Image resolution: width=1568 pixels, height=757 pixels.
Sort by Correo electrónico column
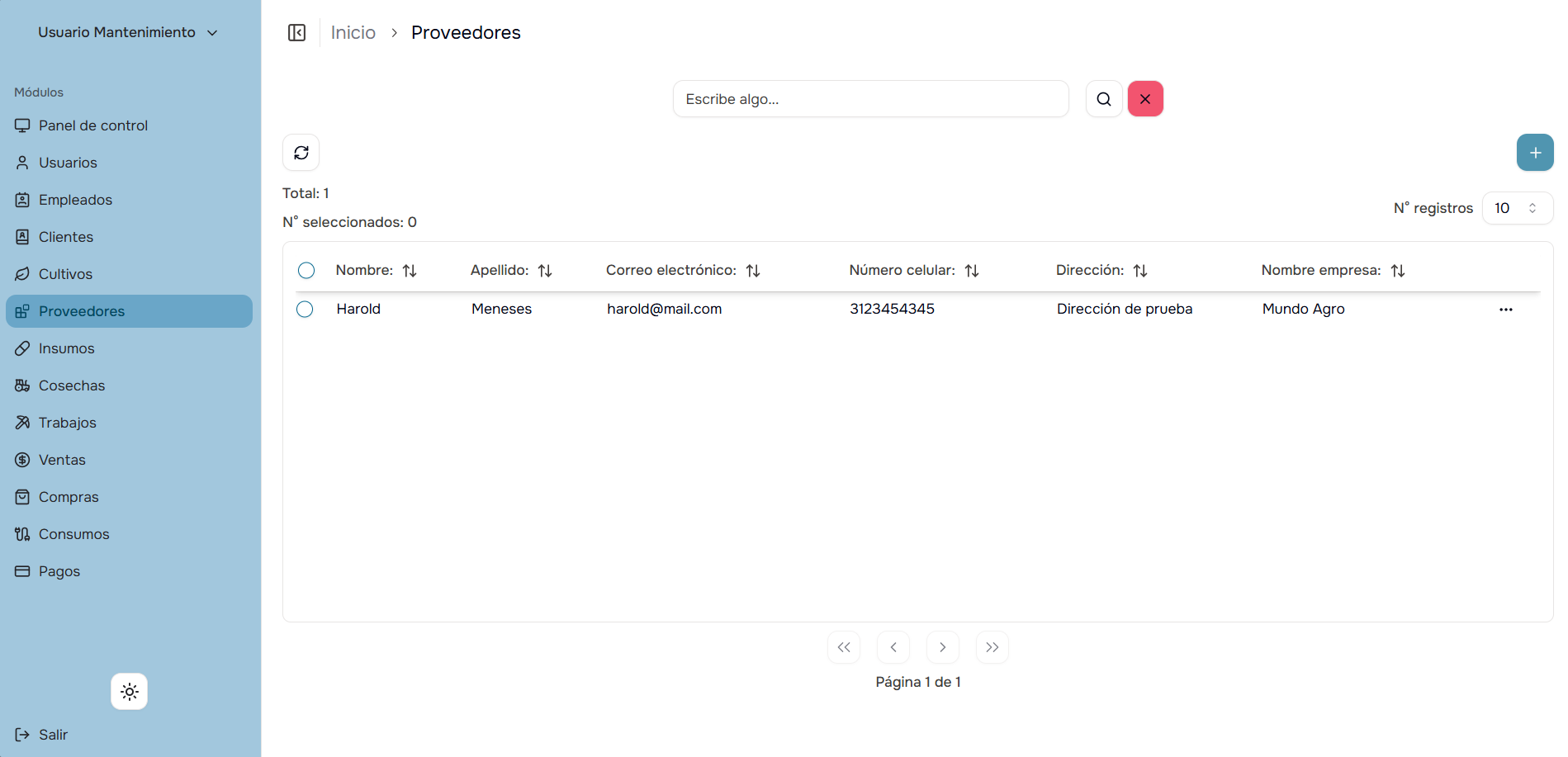pyautogui.click(x=753, y=271)
